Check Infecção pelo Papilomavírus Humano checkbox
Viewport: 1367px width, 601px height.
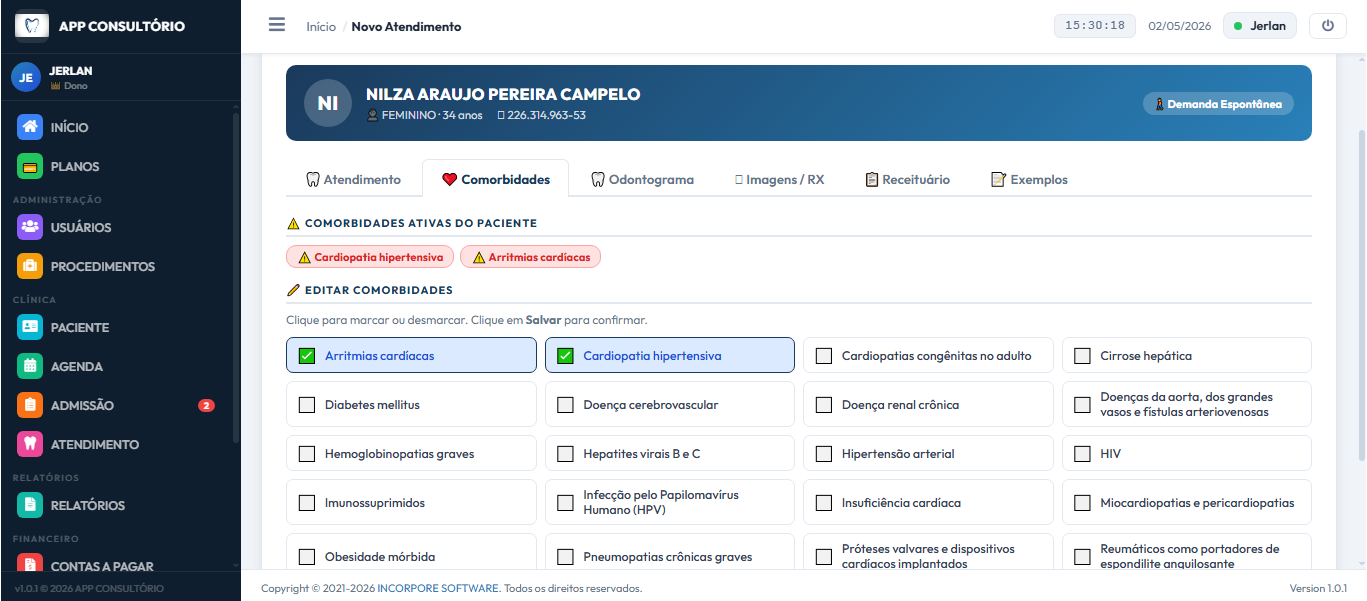pyautogui.click(x=566, y=502)
